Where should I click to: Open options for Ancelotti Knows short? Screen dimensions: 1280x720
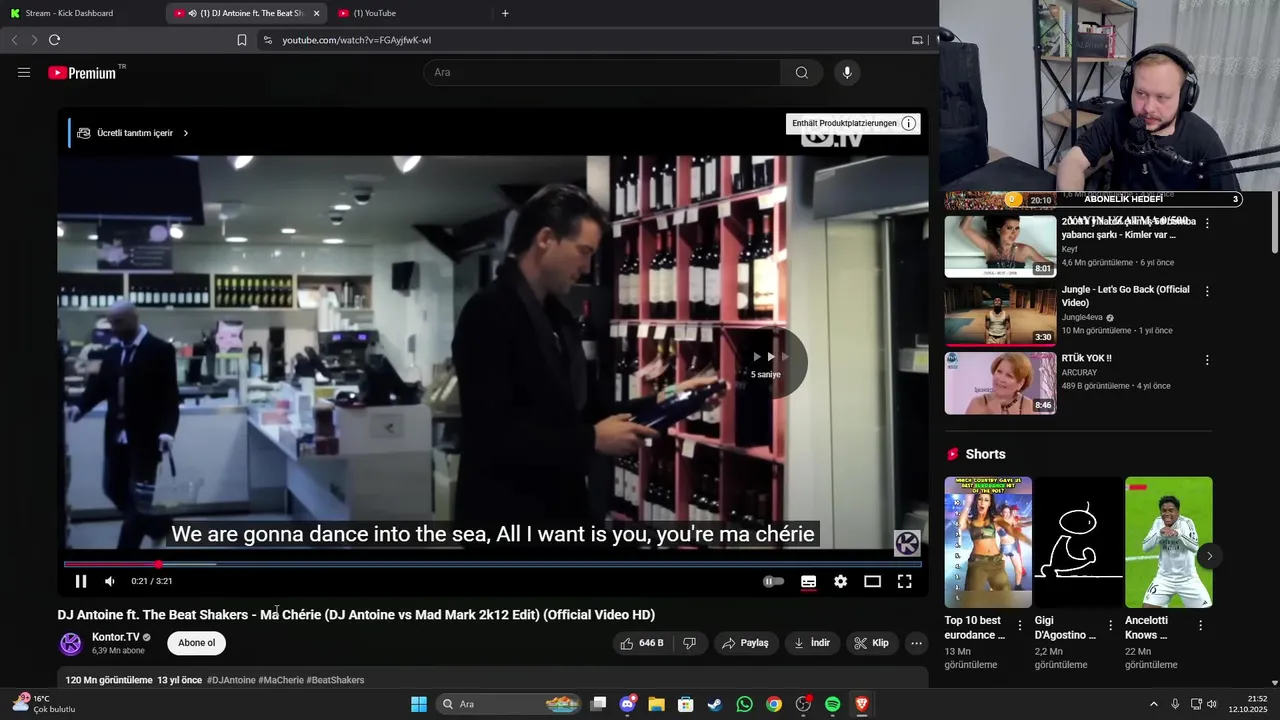click(x=1200, y=625)
